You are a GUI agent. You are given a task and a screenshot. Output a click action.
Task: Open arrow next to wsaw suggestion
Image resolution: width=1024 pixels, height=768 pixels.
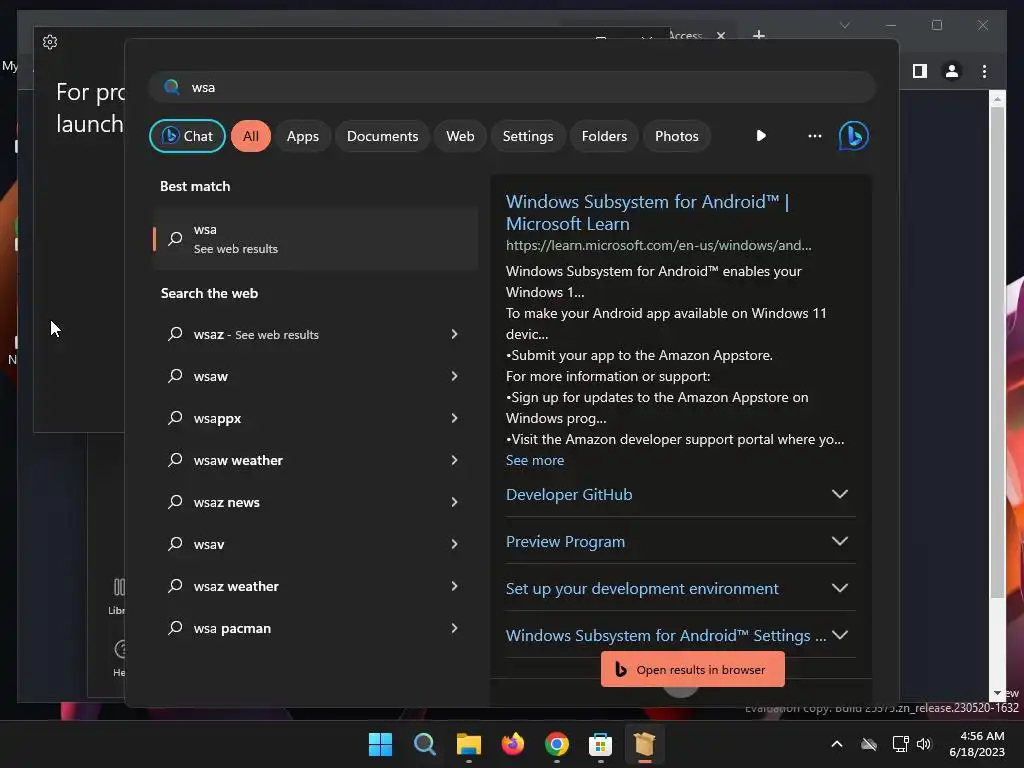[455, 376]
